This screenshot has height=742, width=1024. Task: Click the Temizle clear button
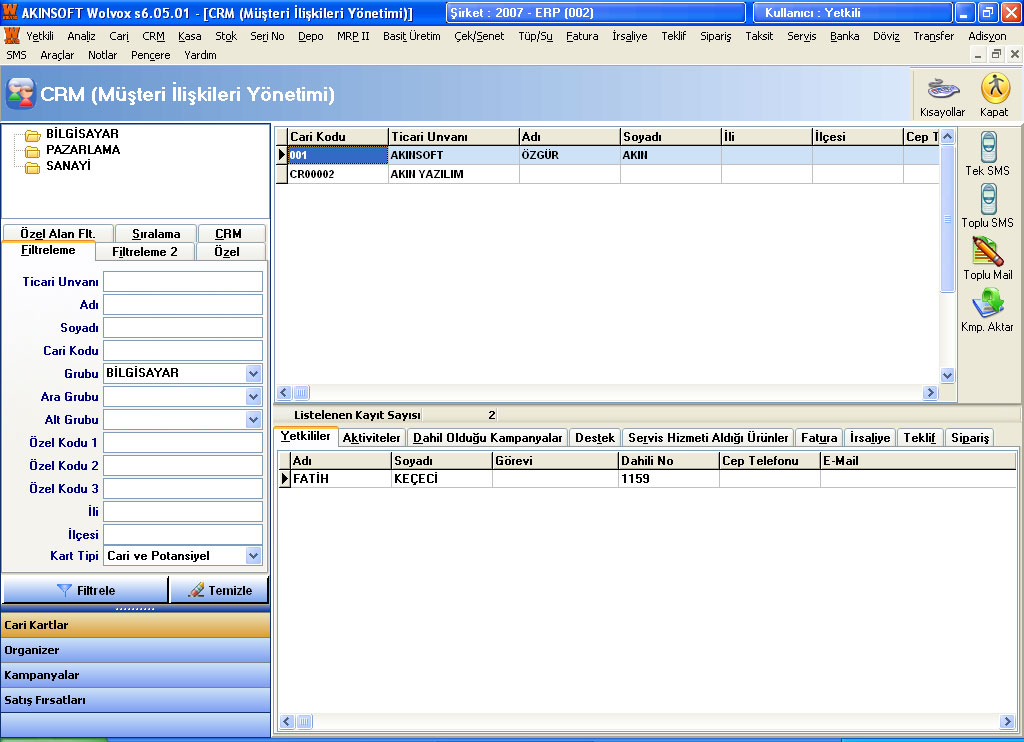pos(219,590)
